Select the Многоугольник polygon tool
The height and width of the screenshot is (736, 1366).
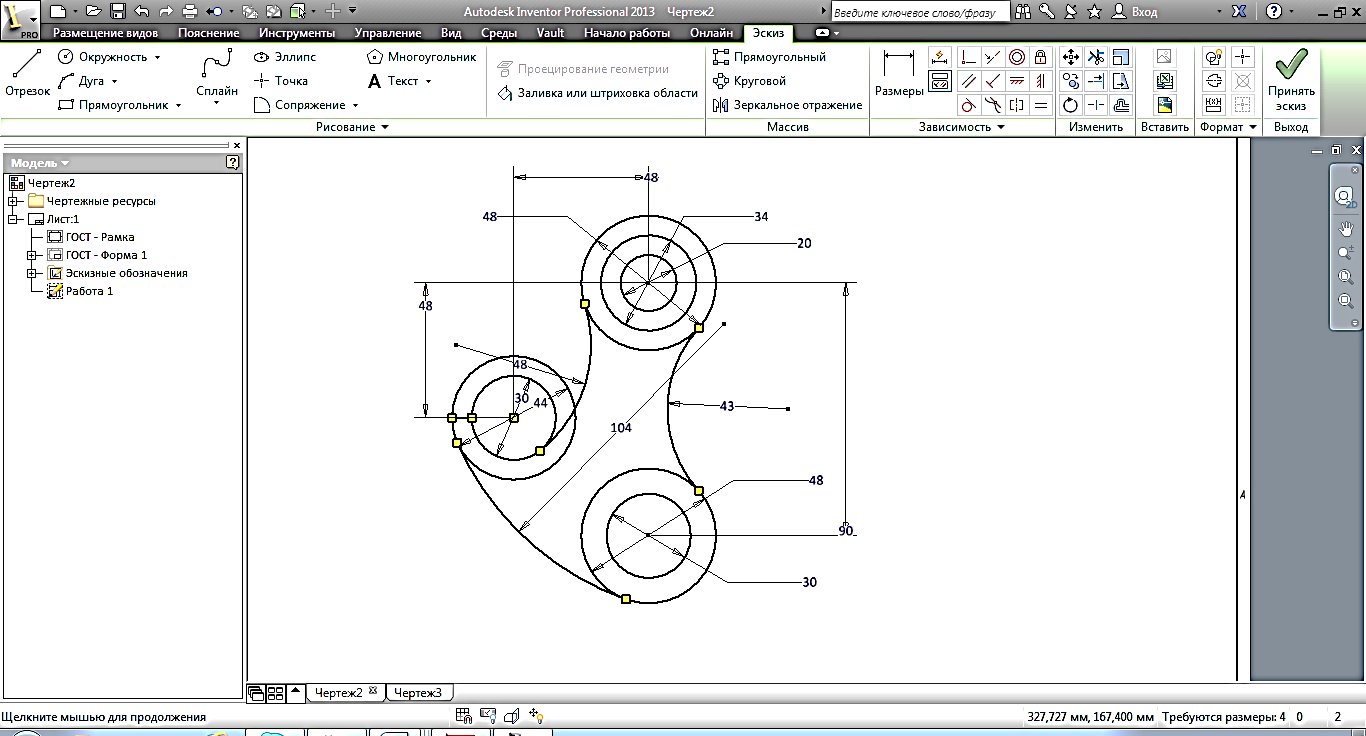click(421, 57)
